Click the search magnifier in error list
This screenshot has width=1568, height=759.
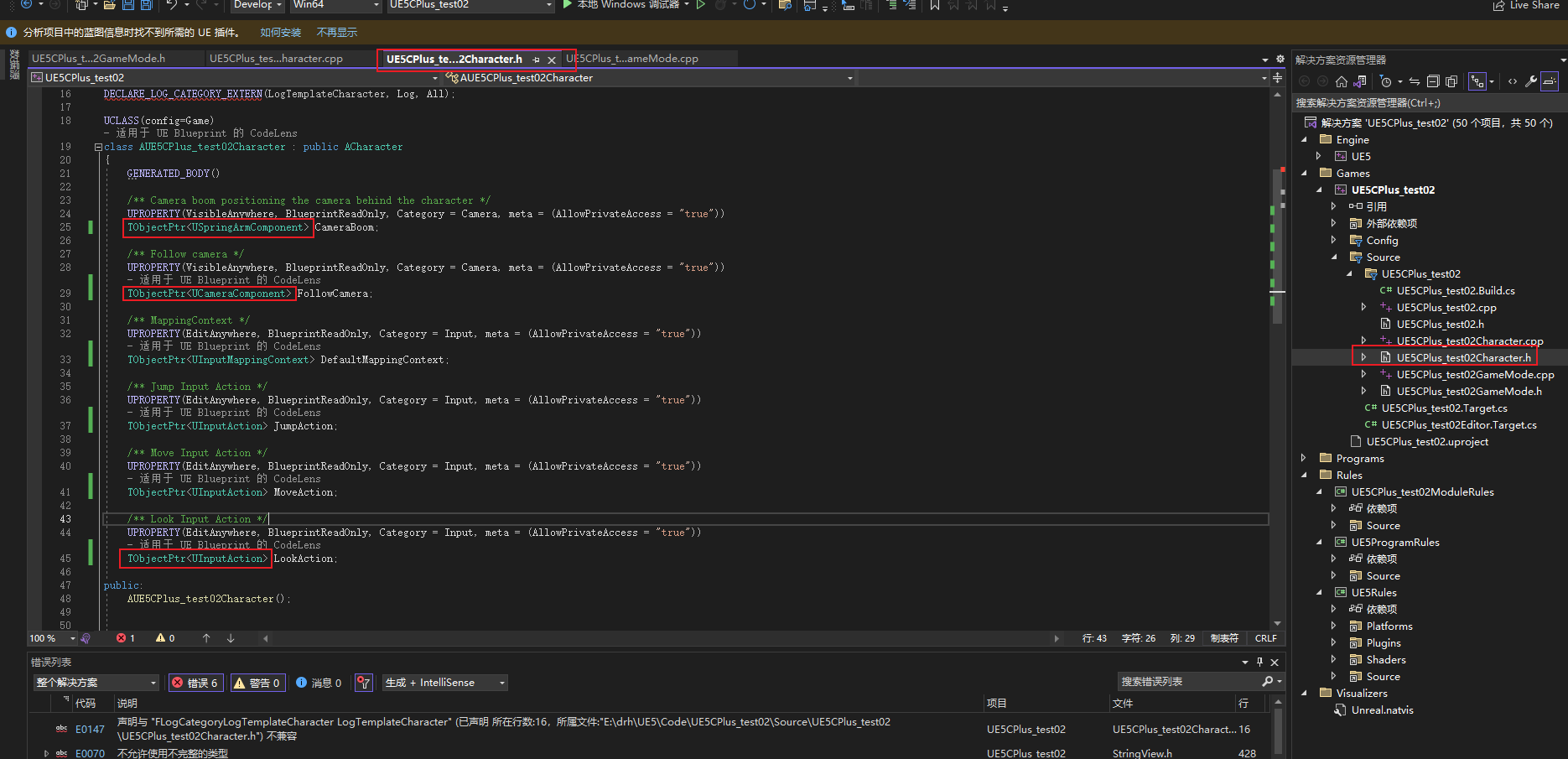(1267, 682)
